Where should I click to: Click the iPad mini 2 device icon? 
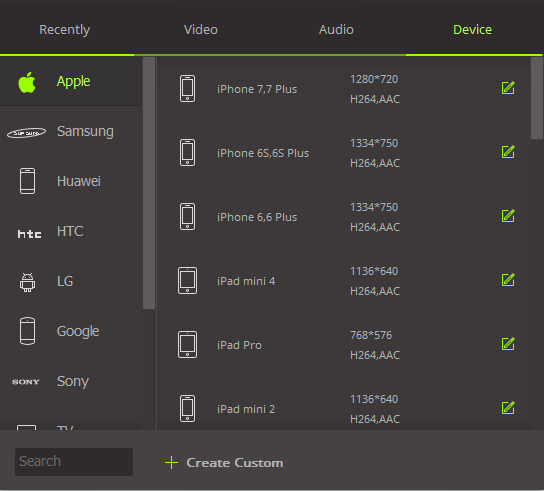click(187, 408)
